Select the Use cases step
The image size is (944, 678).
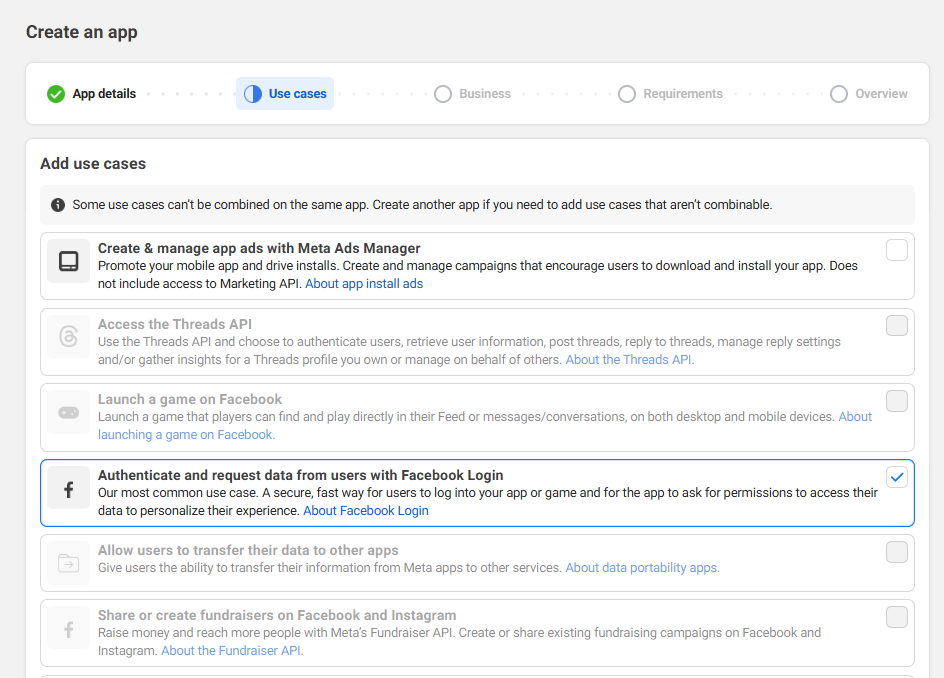tap(286, 94)
